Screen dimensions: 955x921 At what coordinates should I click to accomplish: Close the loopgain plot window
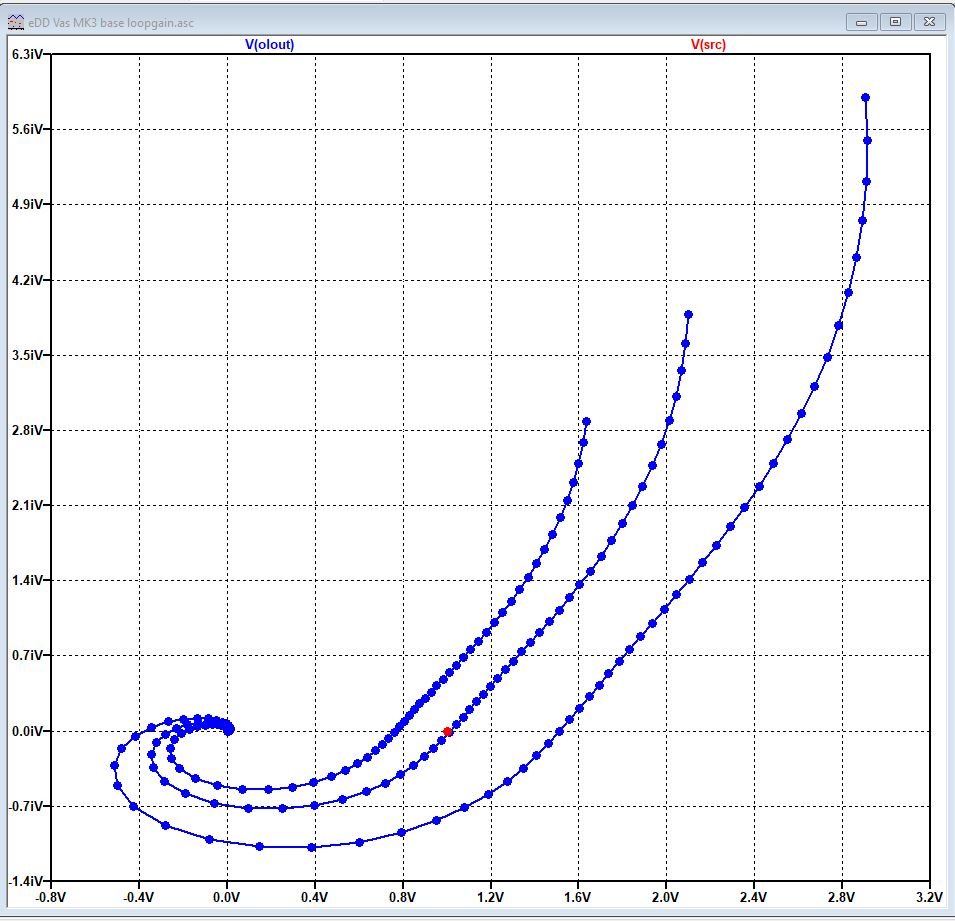point(929,22)
